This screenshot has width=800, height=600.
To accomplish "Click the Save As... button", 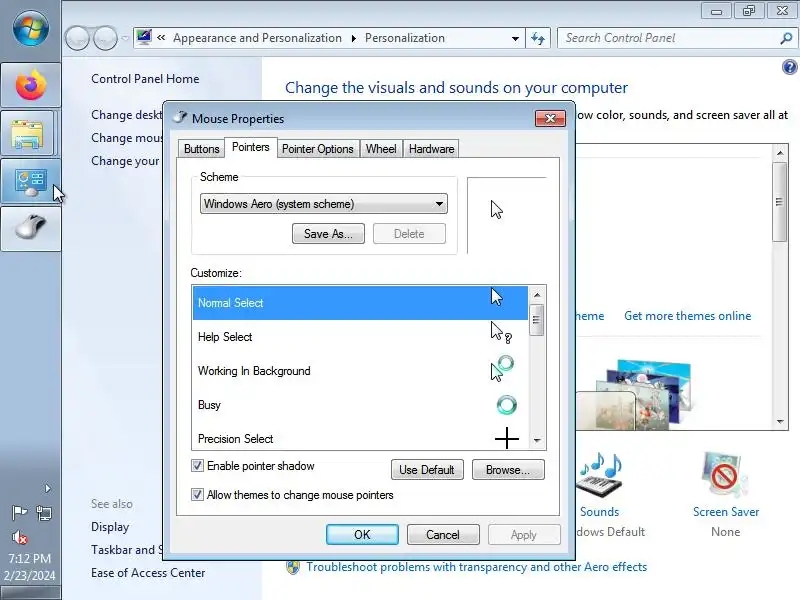I will coord(328,234).
